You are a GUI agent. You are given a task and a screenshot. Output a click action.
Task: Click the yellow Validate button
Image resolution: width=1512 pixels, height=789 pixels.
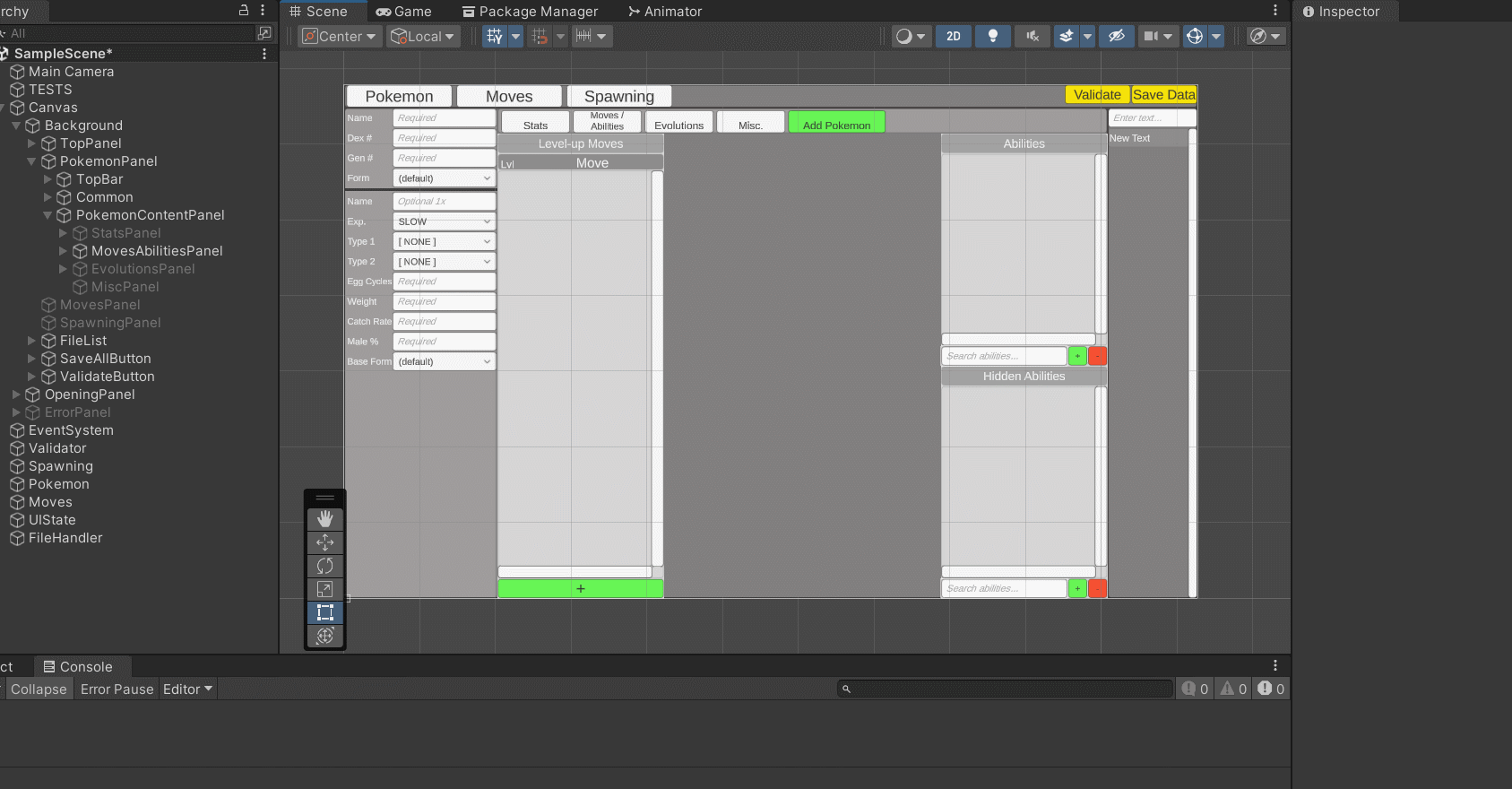tap(1097, 94)
